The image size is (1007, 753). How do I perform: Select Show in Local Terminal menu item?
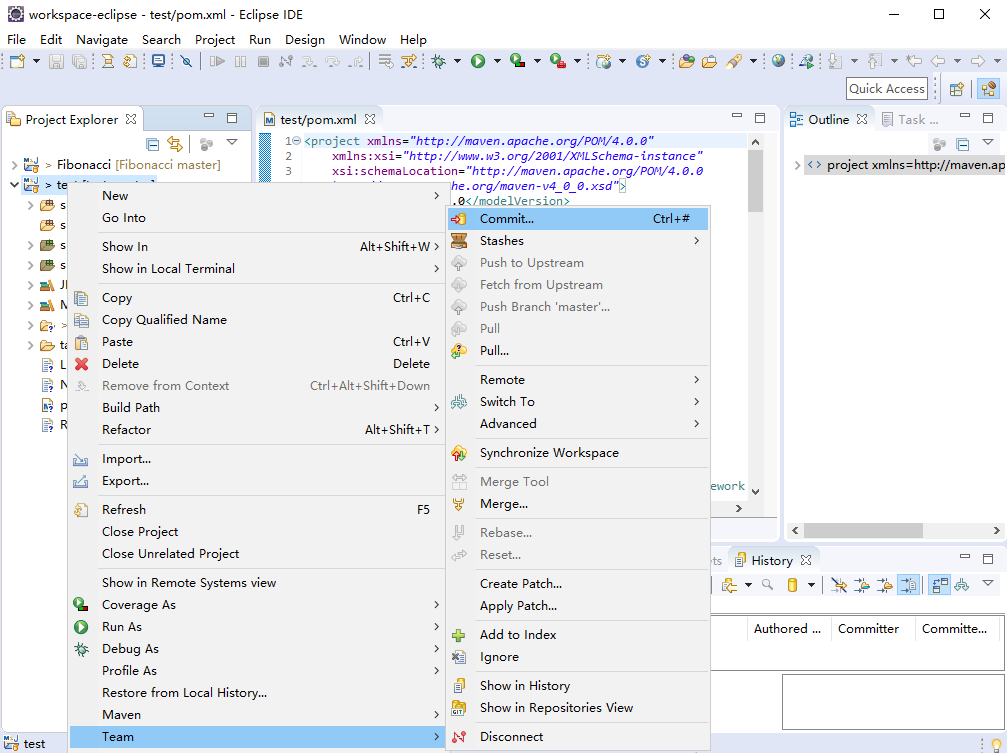tap(256, 269)
